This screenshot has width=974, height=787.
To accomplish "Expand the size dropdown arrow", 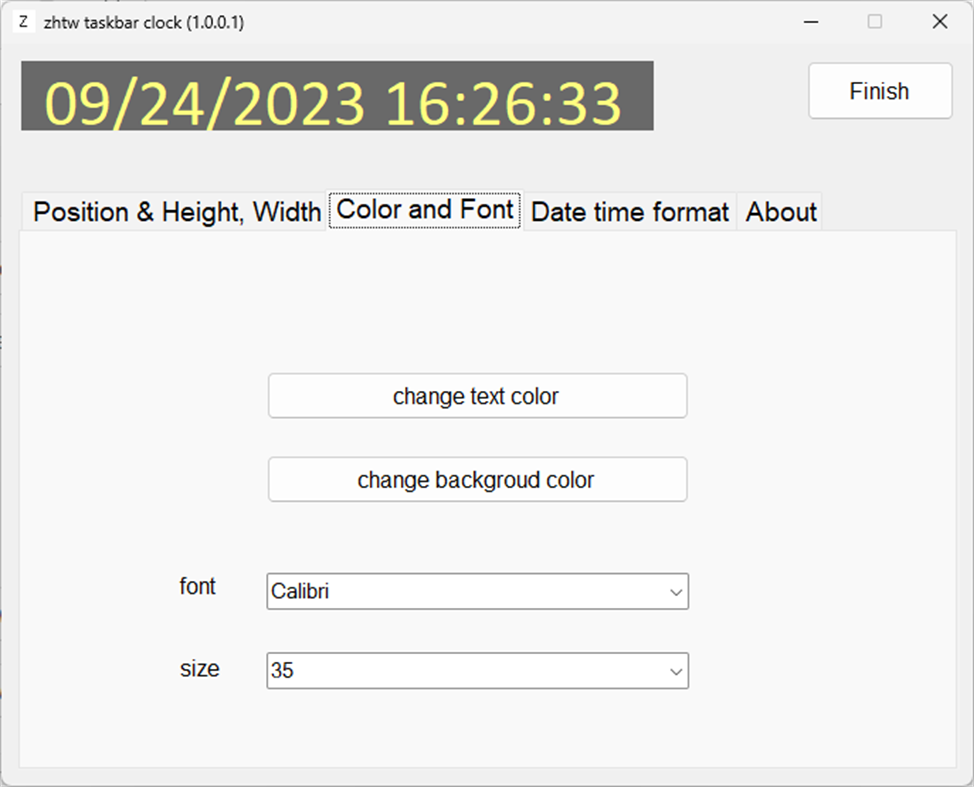I will coord(676,671).
